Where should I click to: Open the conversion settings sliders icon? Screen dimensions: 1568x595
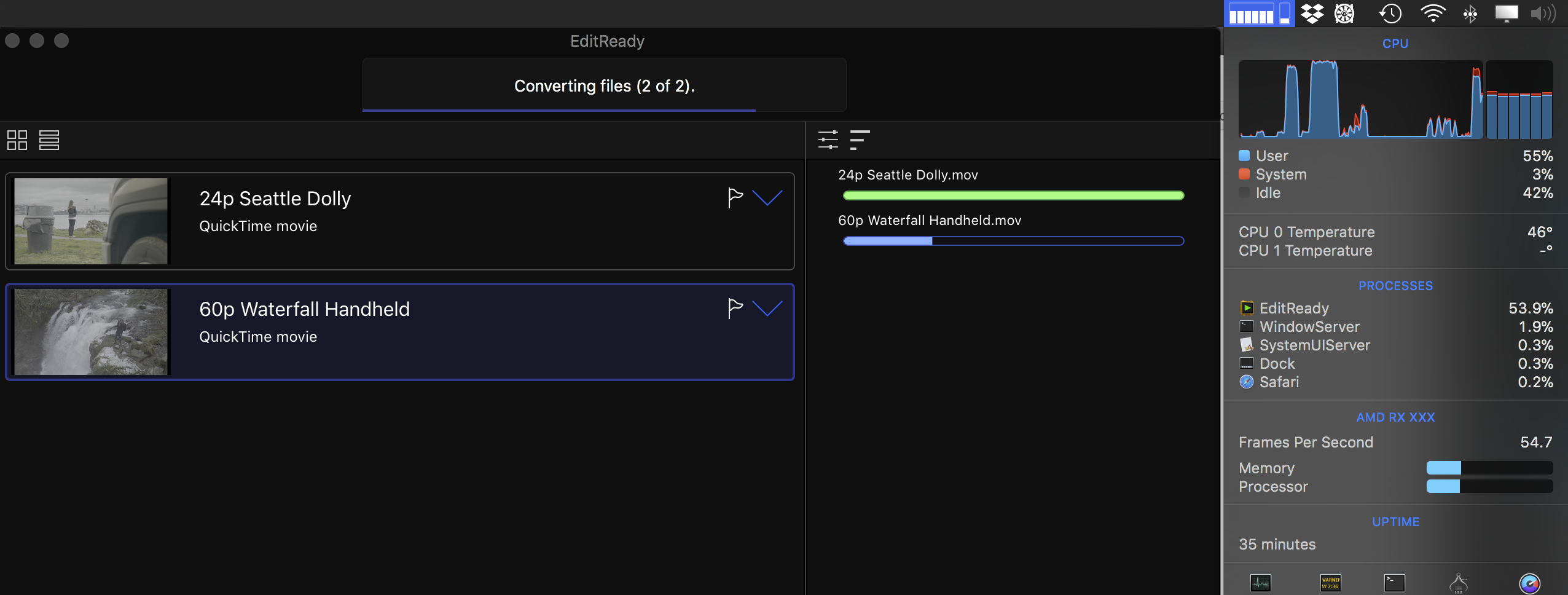(x=828, y=140)
